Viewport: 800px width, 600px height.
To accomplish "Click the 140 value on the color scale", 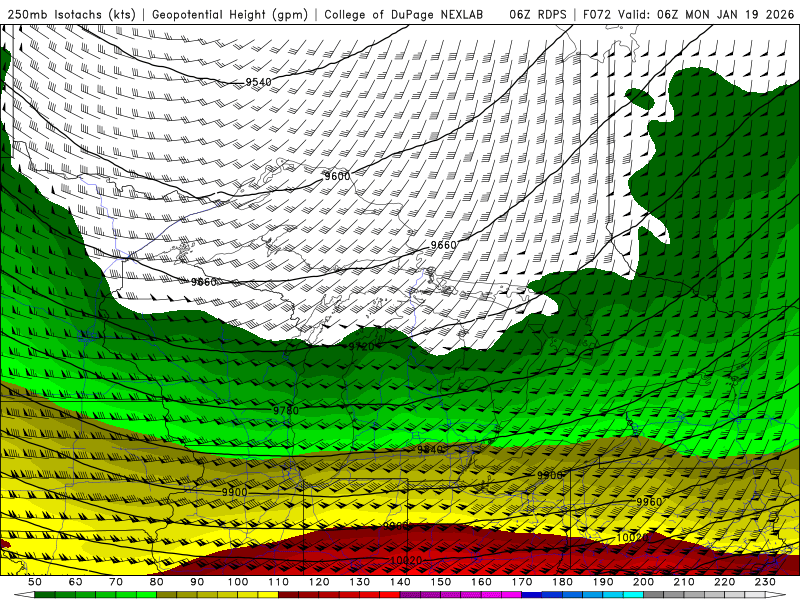I will [x=400, y=582].
